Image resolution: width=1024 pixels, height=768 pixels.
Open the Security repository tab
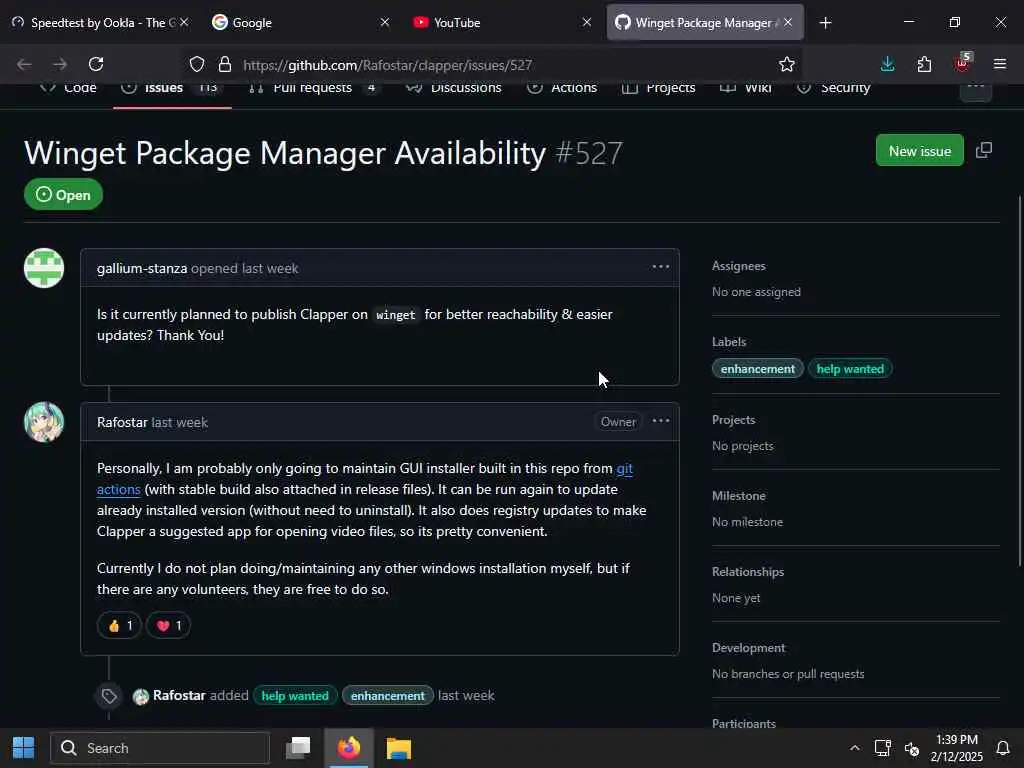833,88
